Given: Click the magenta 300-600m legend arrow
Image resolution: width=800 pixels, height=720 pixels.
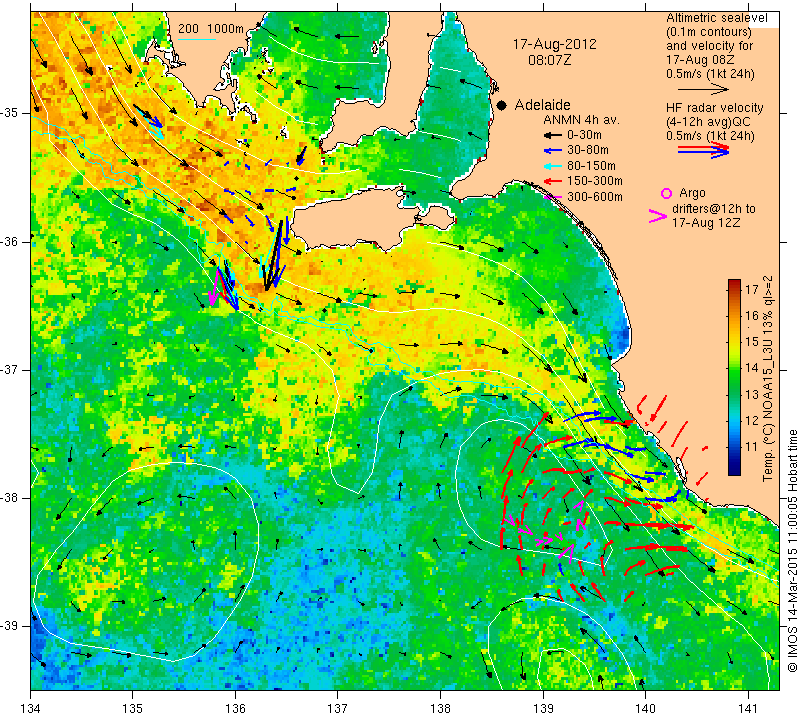Looking at the screenshot, I should point(552,197).
